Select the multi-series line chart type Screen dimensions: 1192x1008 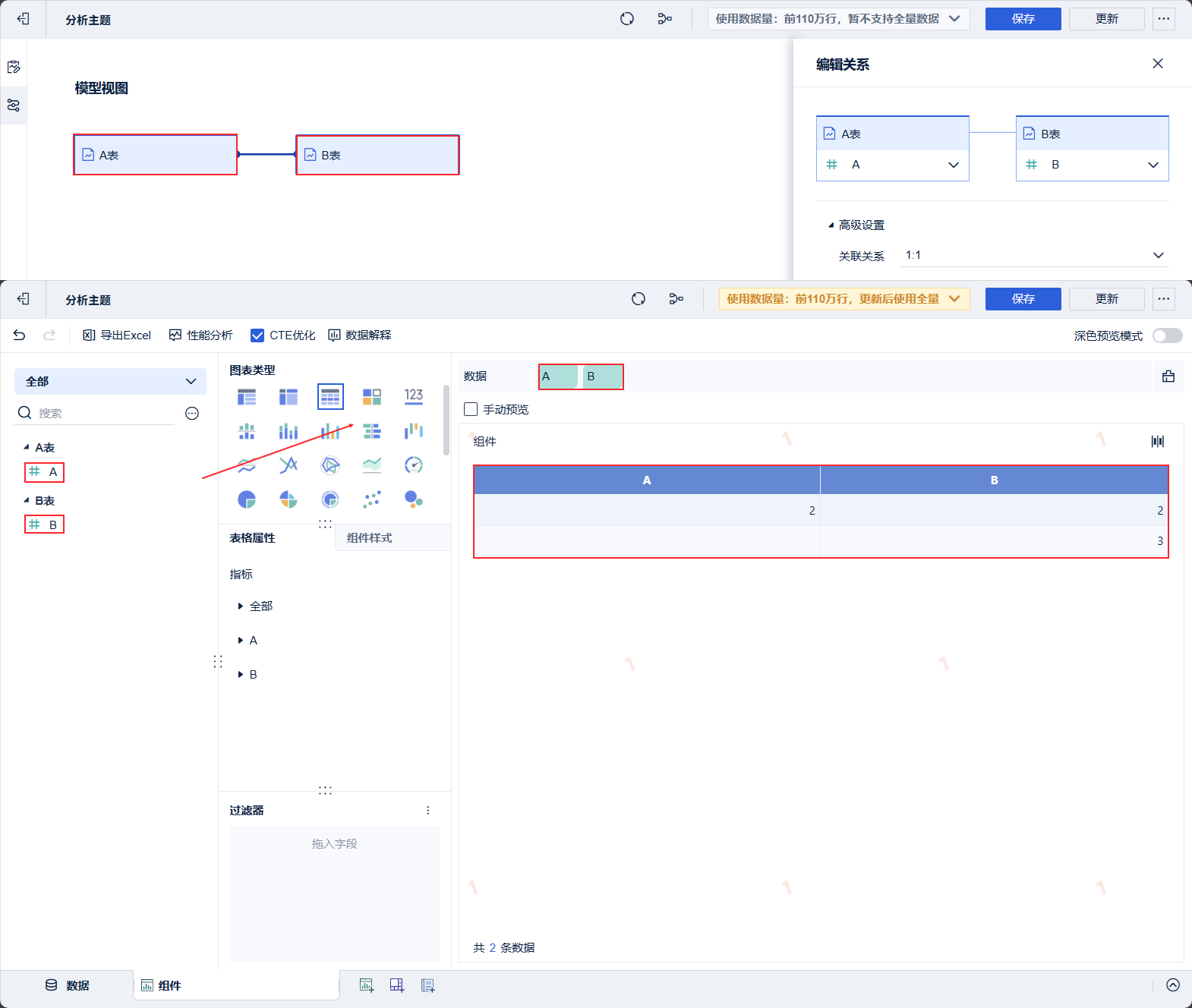[289, 465]
